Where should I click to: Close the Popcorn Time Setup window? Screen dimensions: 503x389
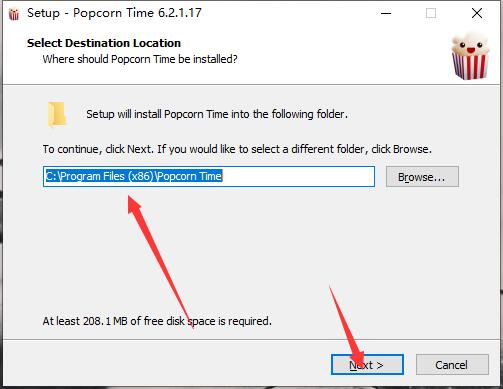[x=477, y=13]
